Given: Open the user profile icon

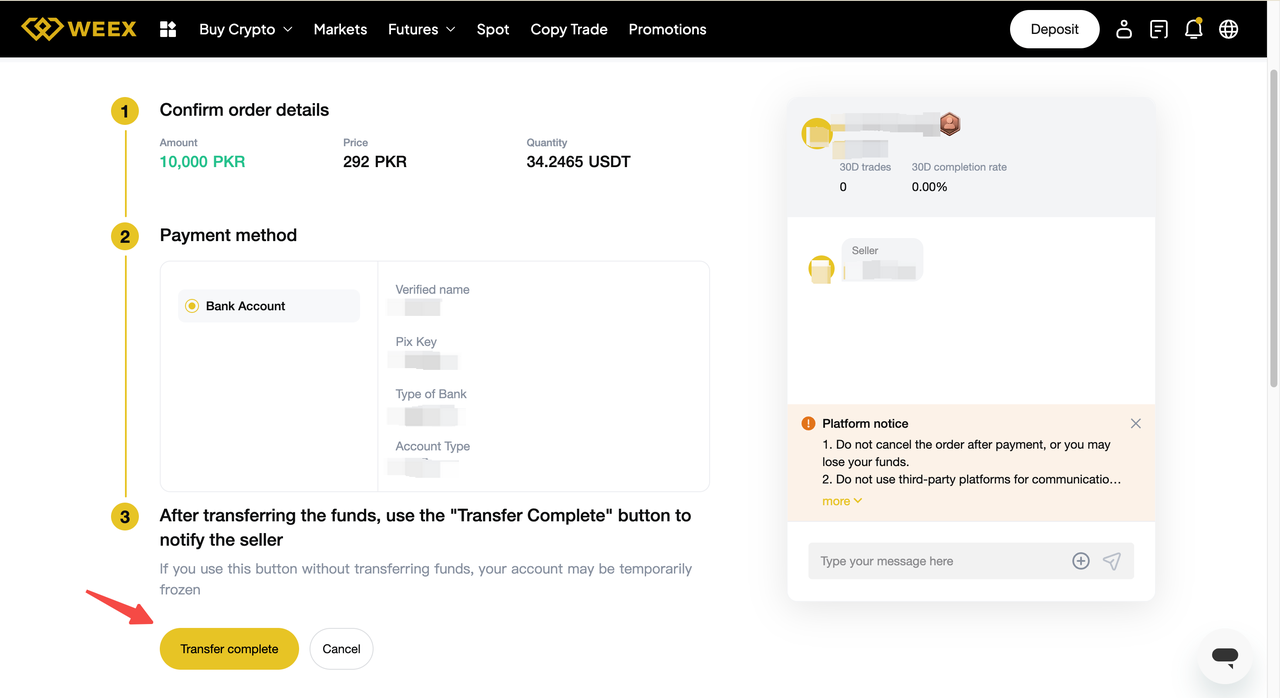Looking at the screenshot, I should coord(1124,29).
